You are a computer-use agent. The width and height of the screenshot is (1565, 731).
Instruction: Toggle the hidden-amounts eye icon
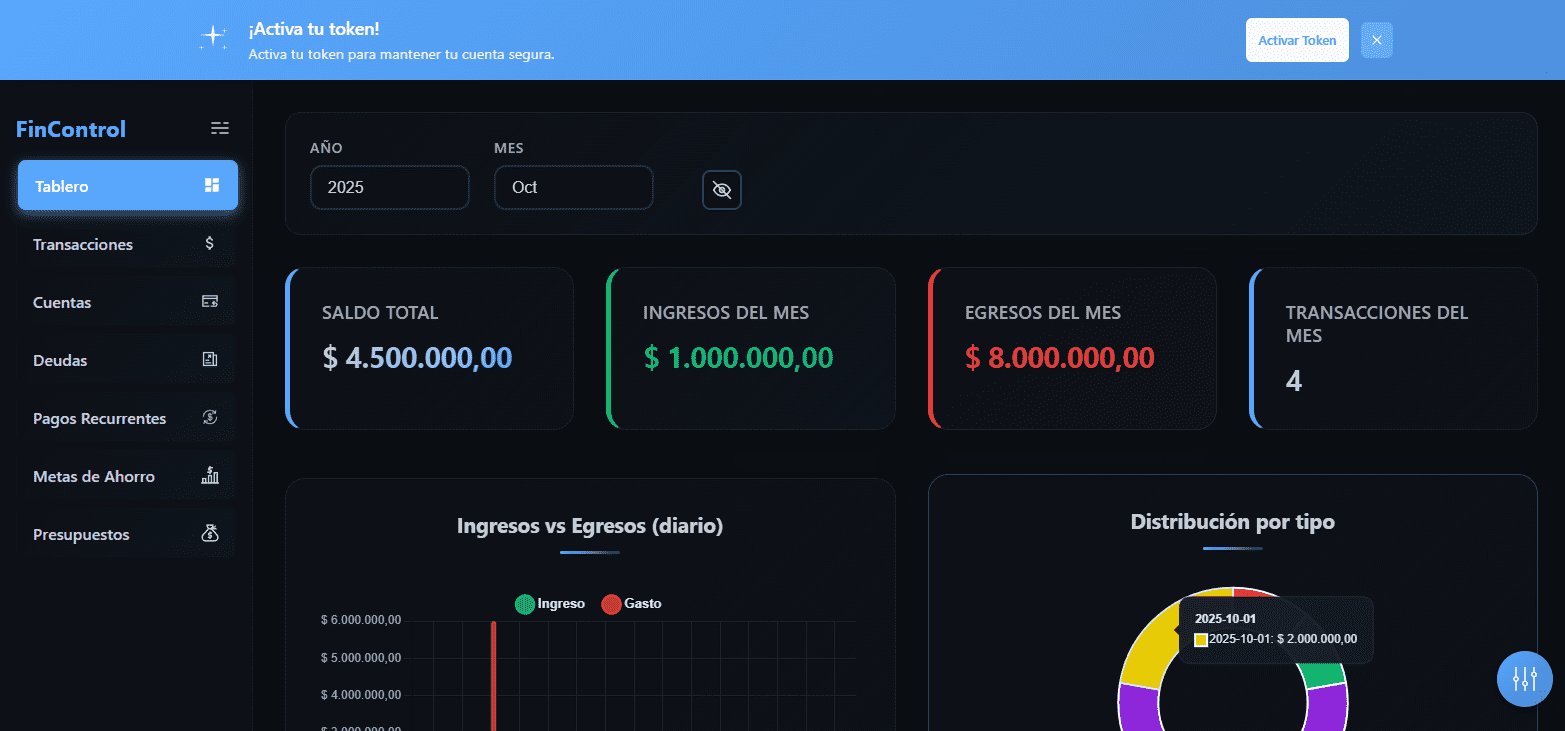point(722,189)
